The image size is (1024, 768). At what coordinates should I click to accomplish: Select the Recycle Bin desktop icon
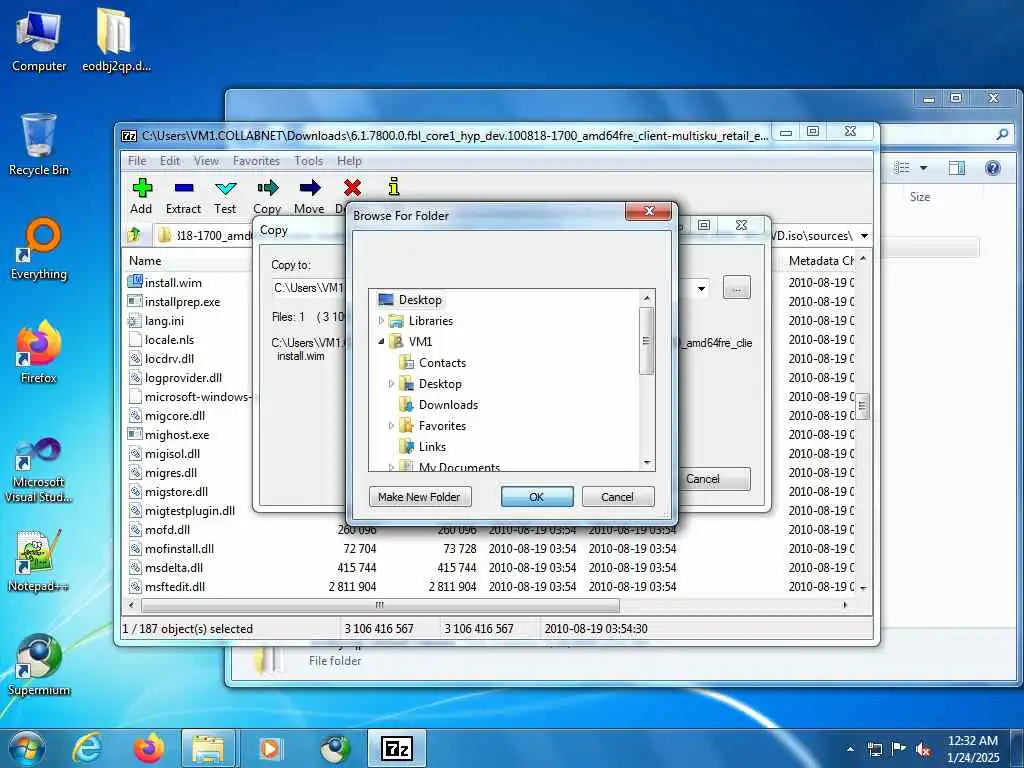click(39, 145)
